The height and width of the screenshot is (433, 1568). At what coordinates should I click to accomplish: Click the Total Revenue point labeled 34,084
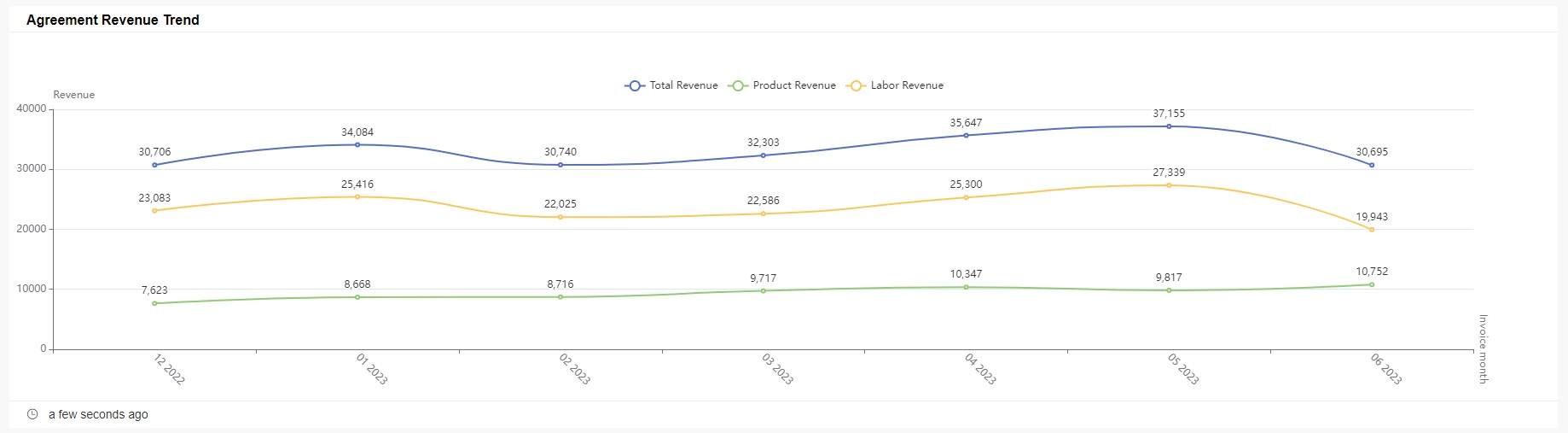pyautogui.click(x=357, y=144)
